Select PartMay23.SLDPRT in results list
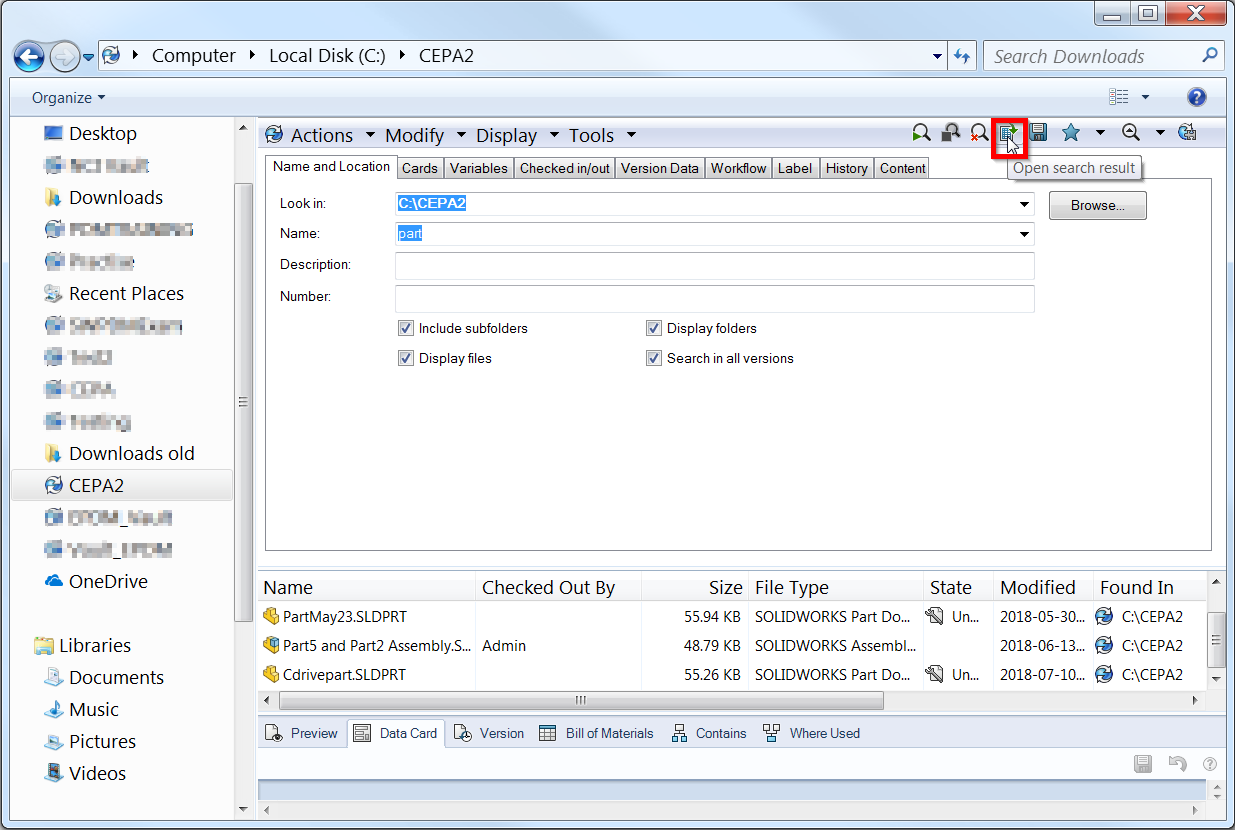 (x=344, y=616)
